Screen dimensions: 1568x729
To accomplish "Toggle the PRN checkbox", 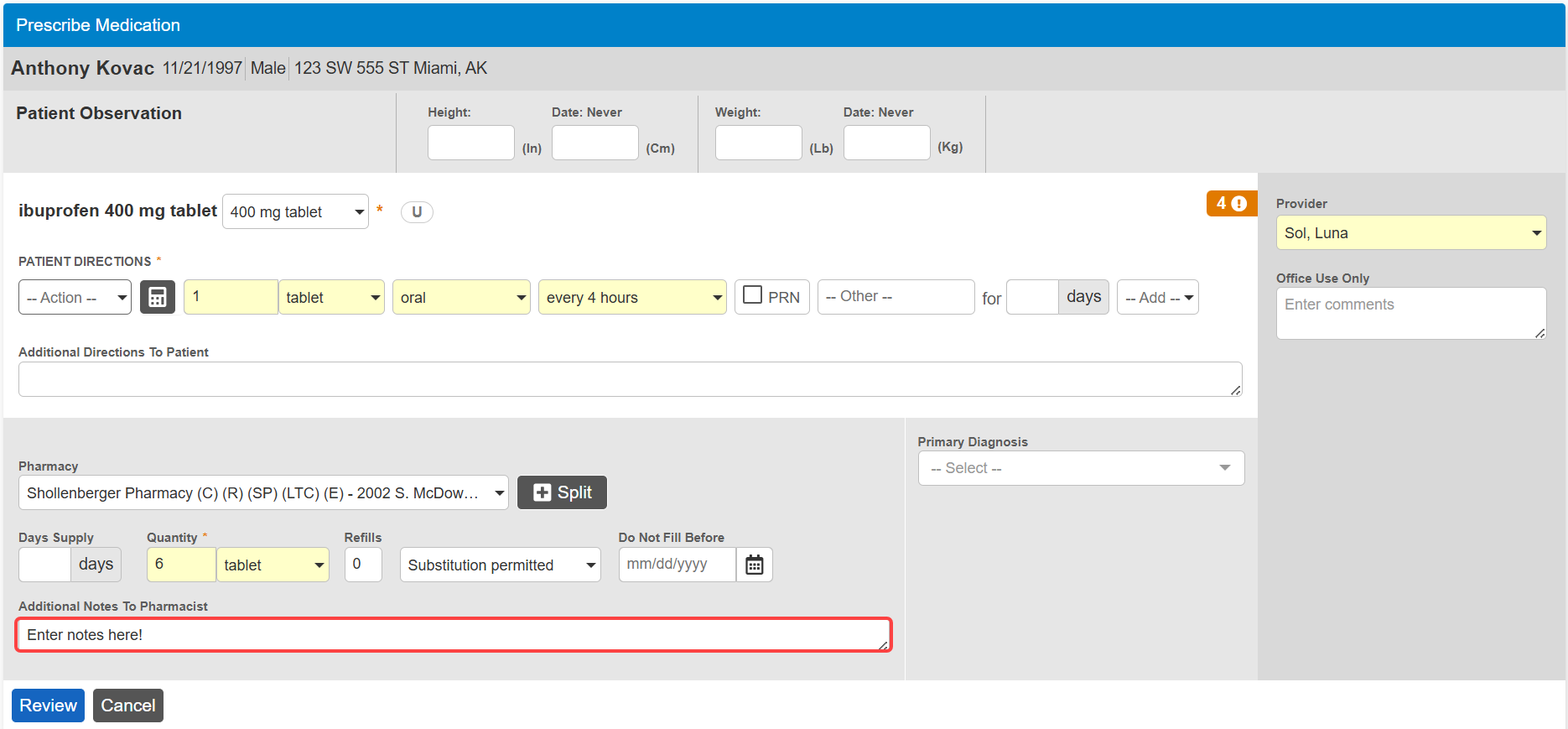I will pos(753,295).
